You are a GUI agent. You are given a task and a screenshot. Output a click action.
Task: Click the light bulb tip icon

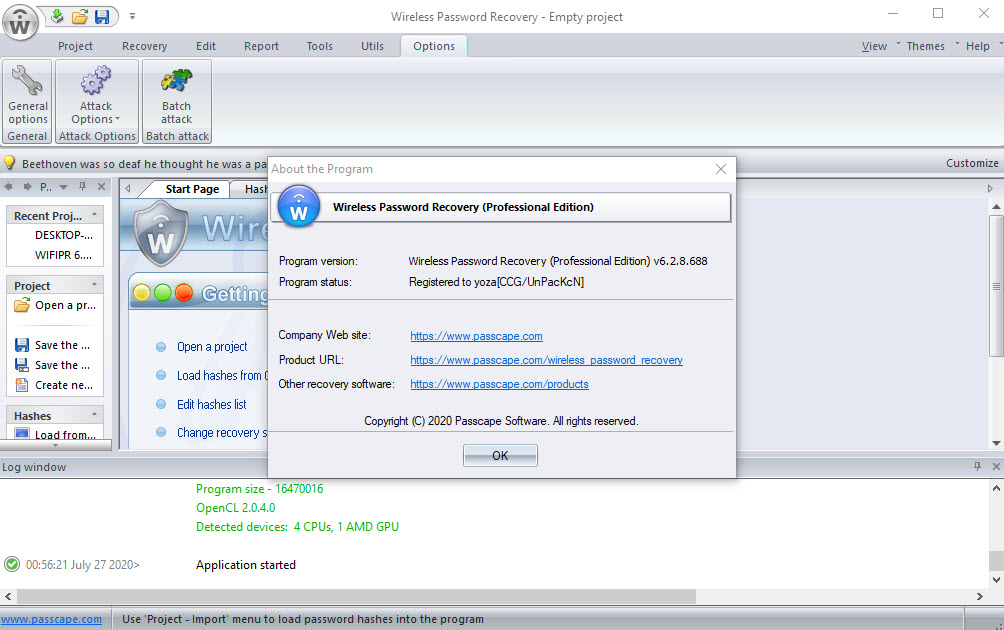[10, 163]
